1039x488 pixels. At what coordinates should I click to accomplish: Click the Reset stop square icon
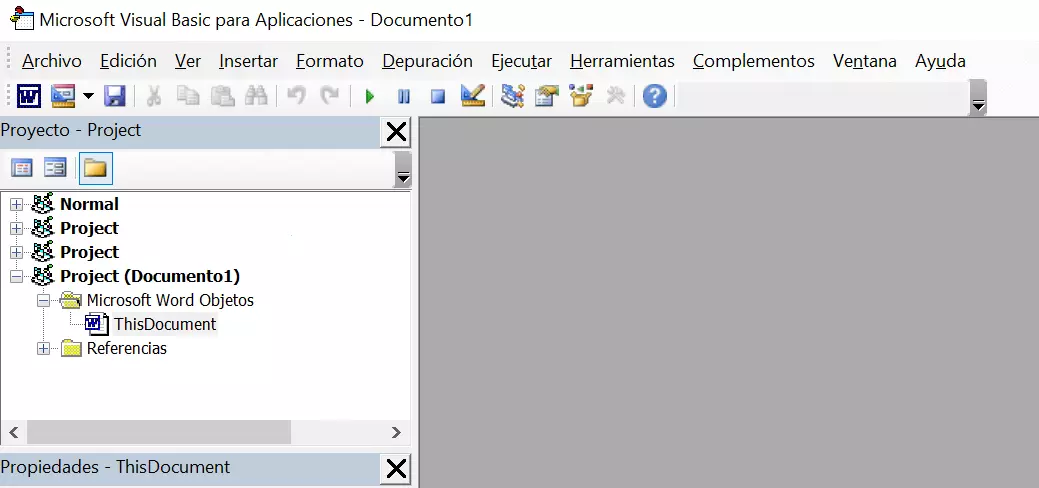[437, 97]
